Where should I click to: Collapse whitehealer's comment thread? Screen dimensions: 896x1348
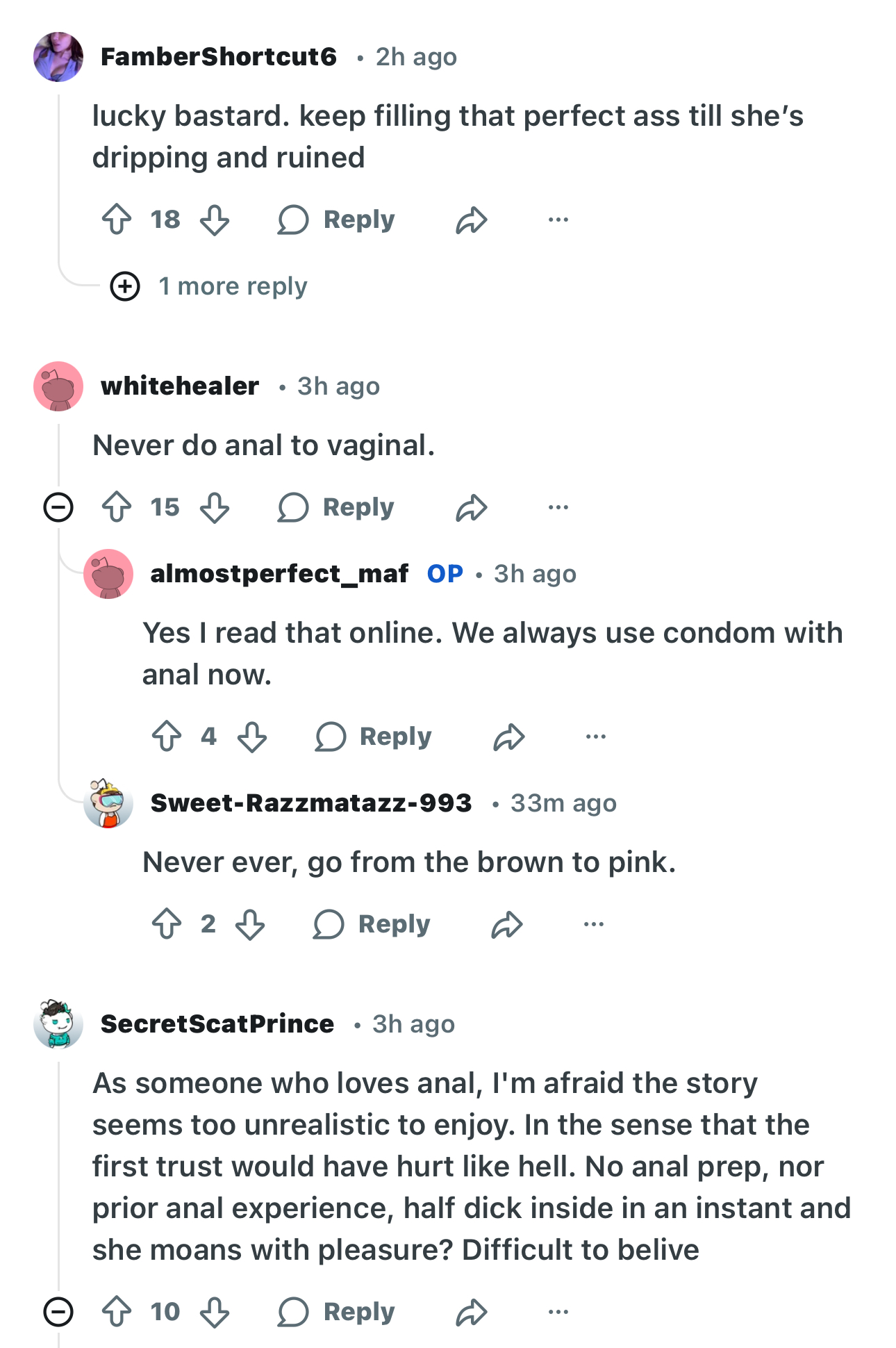point(58,507)
